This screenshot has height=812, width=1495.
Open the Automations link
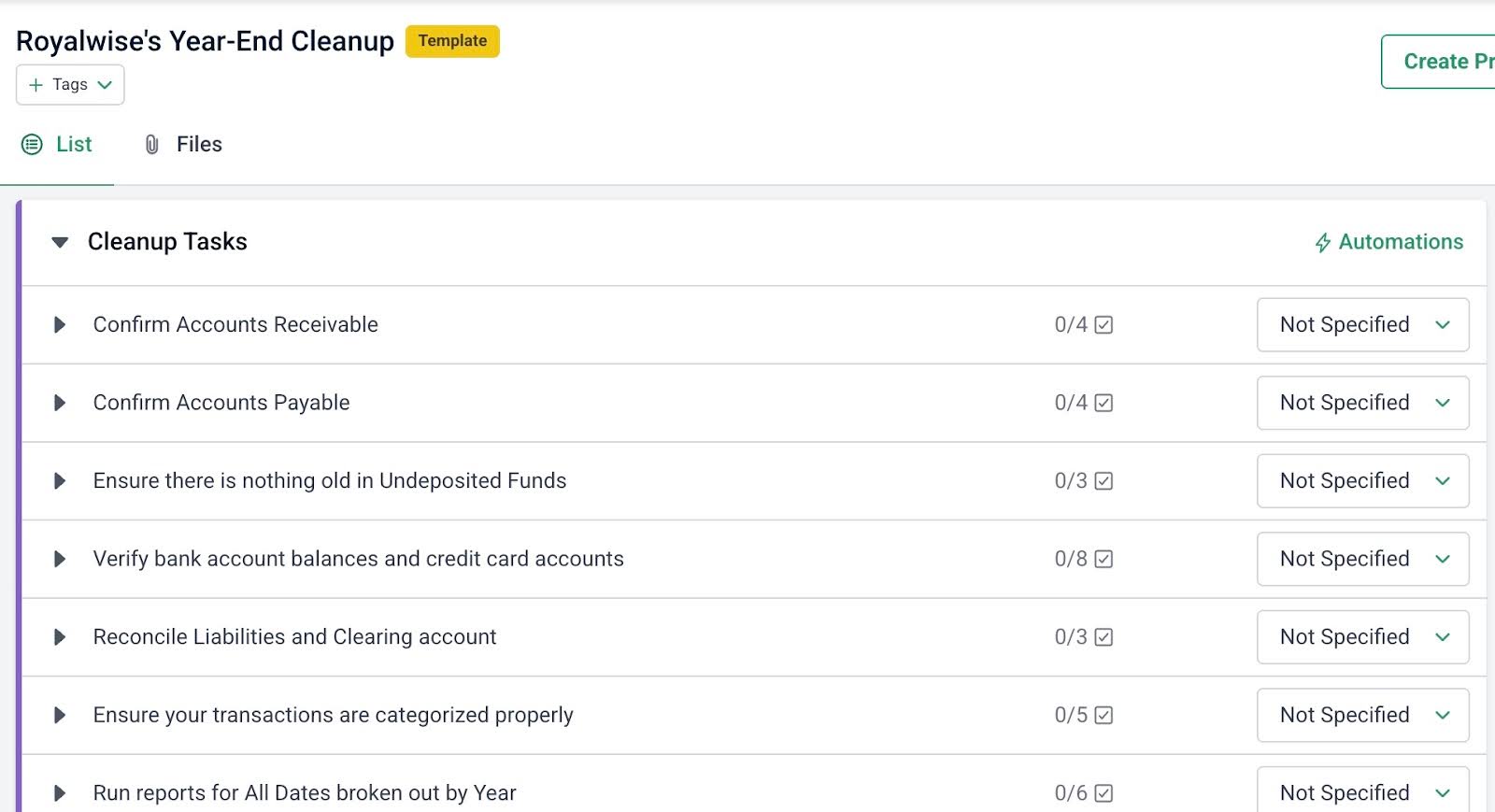point(1389,242)
